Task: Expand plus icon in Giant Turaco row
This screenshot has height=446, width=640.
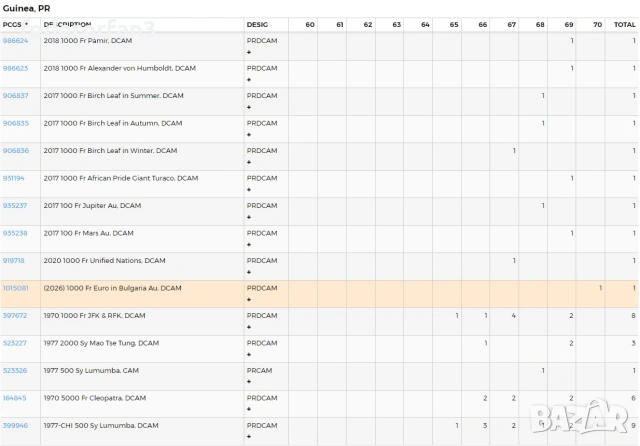Action: coord(249,190)
